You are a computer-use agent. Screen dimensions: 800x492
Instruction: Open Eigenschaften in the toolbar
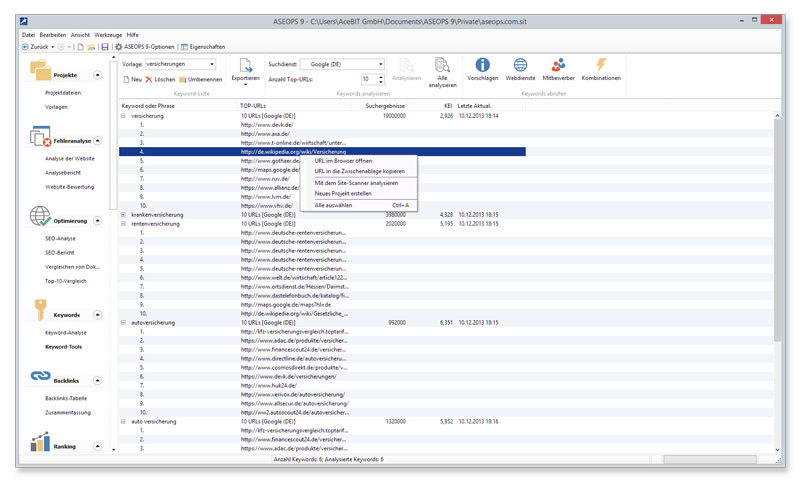tap(203, 47)
